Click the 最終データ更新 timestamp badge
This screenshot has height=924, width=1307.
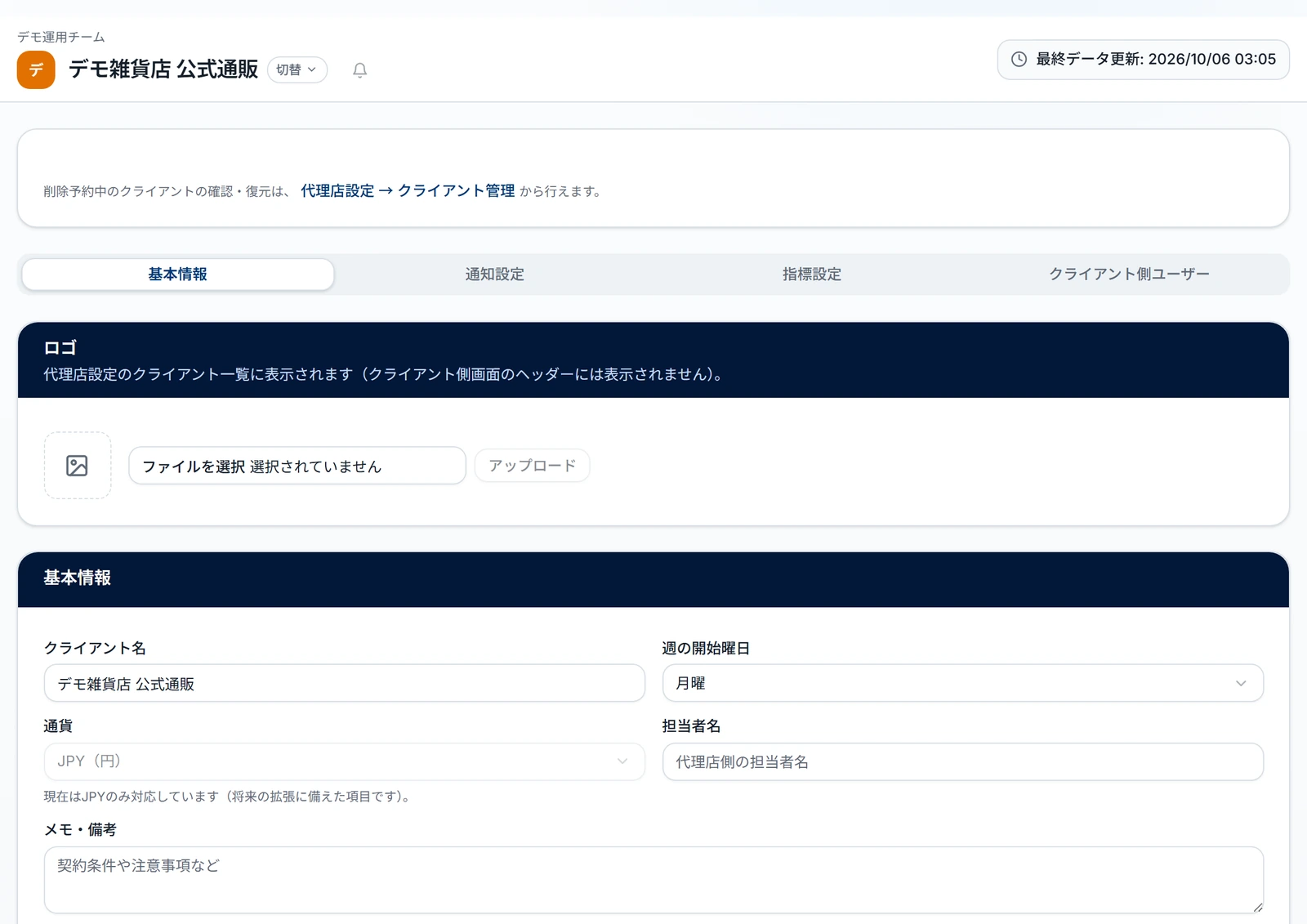click(1144, 60)
